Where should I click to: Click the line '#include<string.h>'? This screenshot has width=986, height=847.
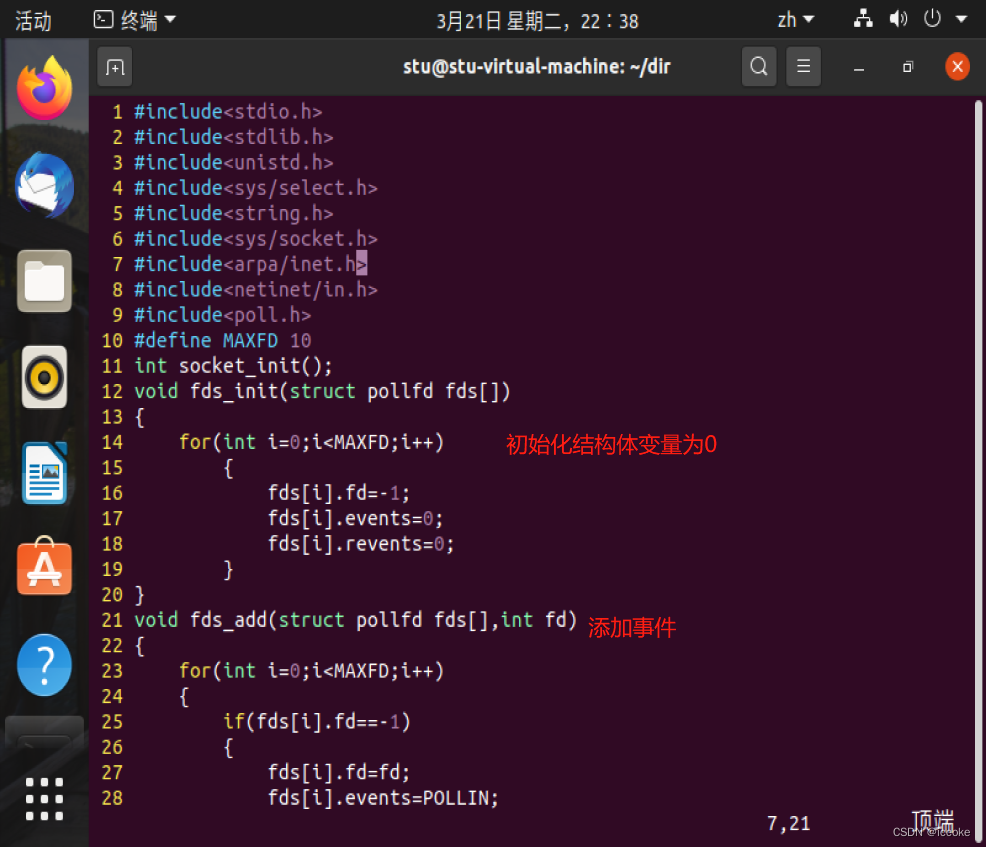(x=233, y=213)
